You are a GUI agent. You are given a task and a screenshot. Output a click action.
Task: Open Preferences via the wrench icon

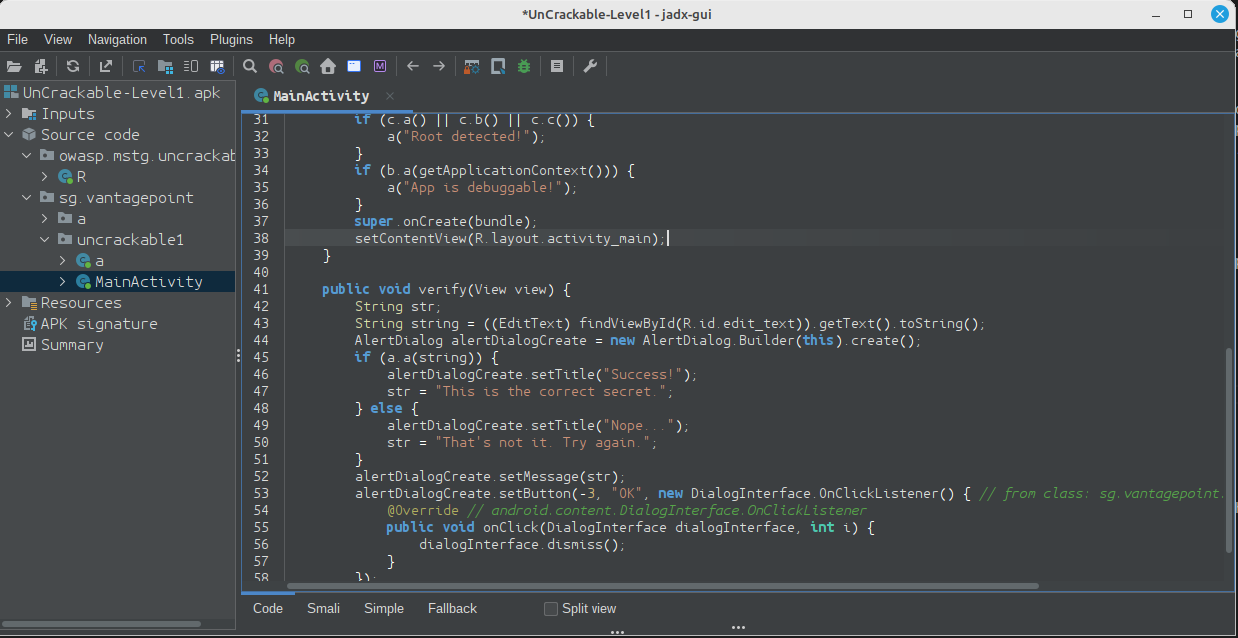[590, 66]
